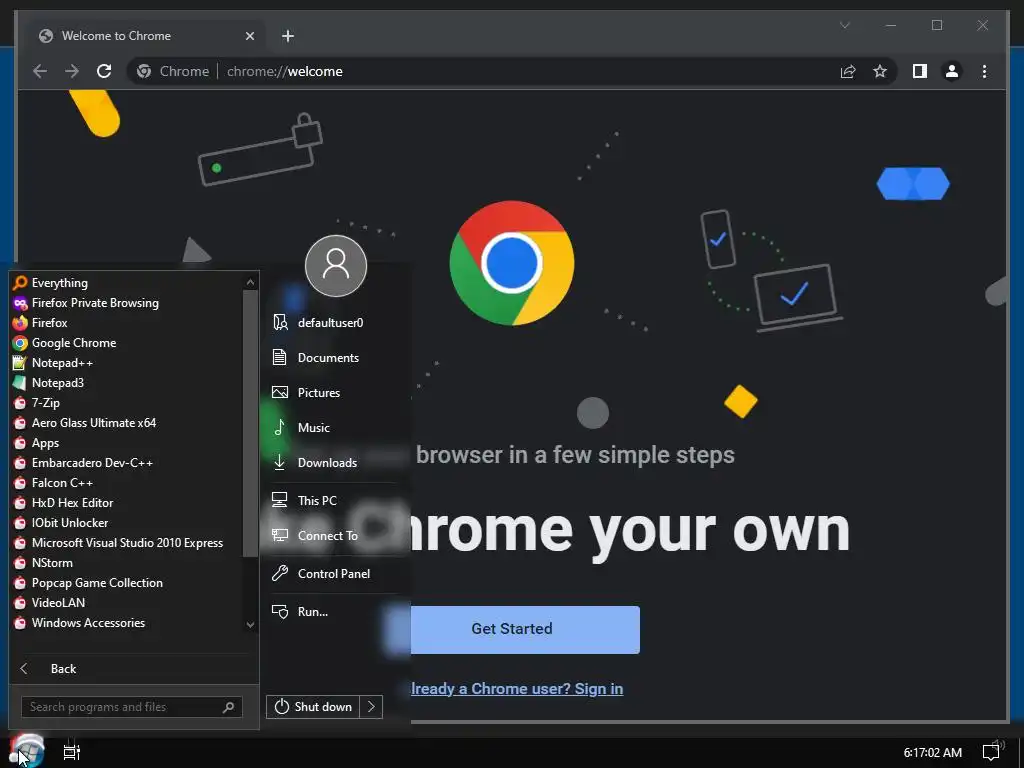This screenshot has width=1024, height=768.
Task: Expand Windows Accessories folder
Action: coord(127,623)
